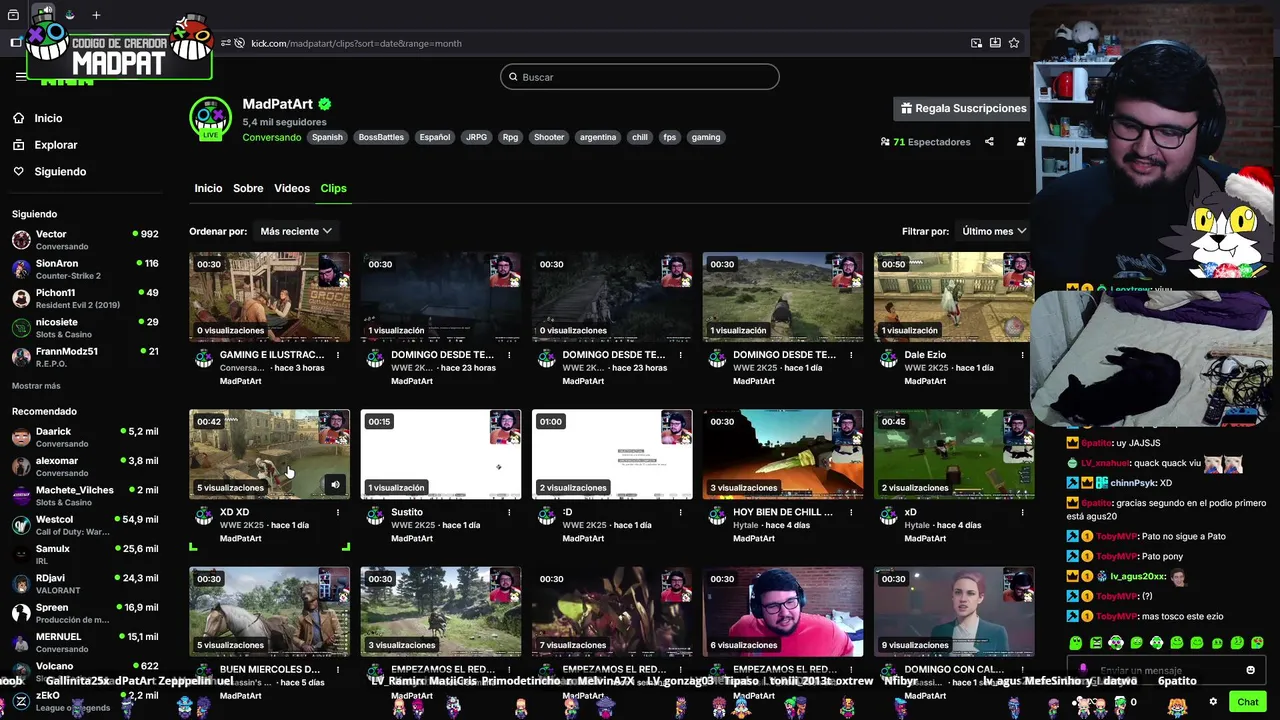Open options menu of HOY BIEN DE CHILL clip
Viewport: 1280px width, 720px height.
(851, 512)
